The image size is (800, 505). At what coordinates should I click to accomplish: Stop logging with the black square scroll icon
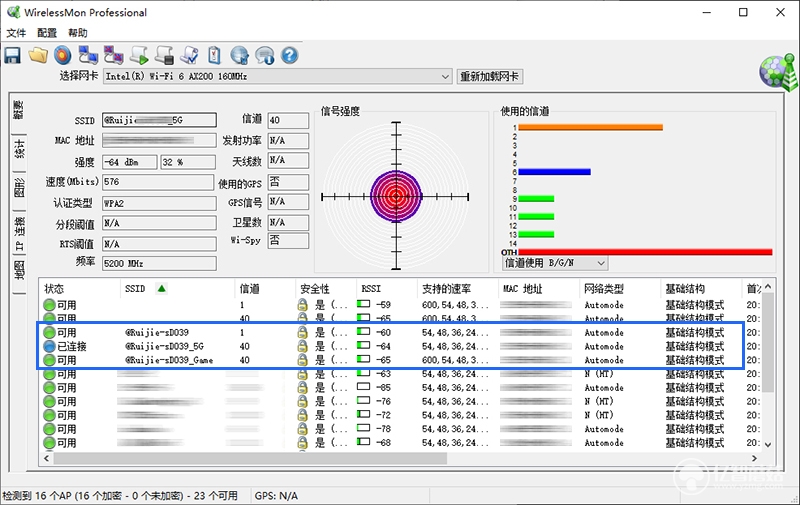point(164,55)
